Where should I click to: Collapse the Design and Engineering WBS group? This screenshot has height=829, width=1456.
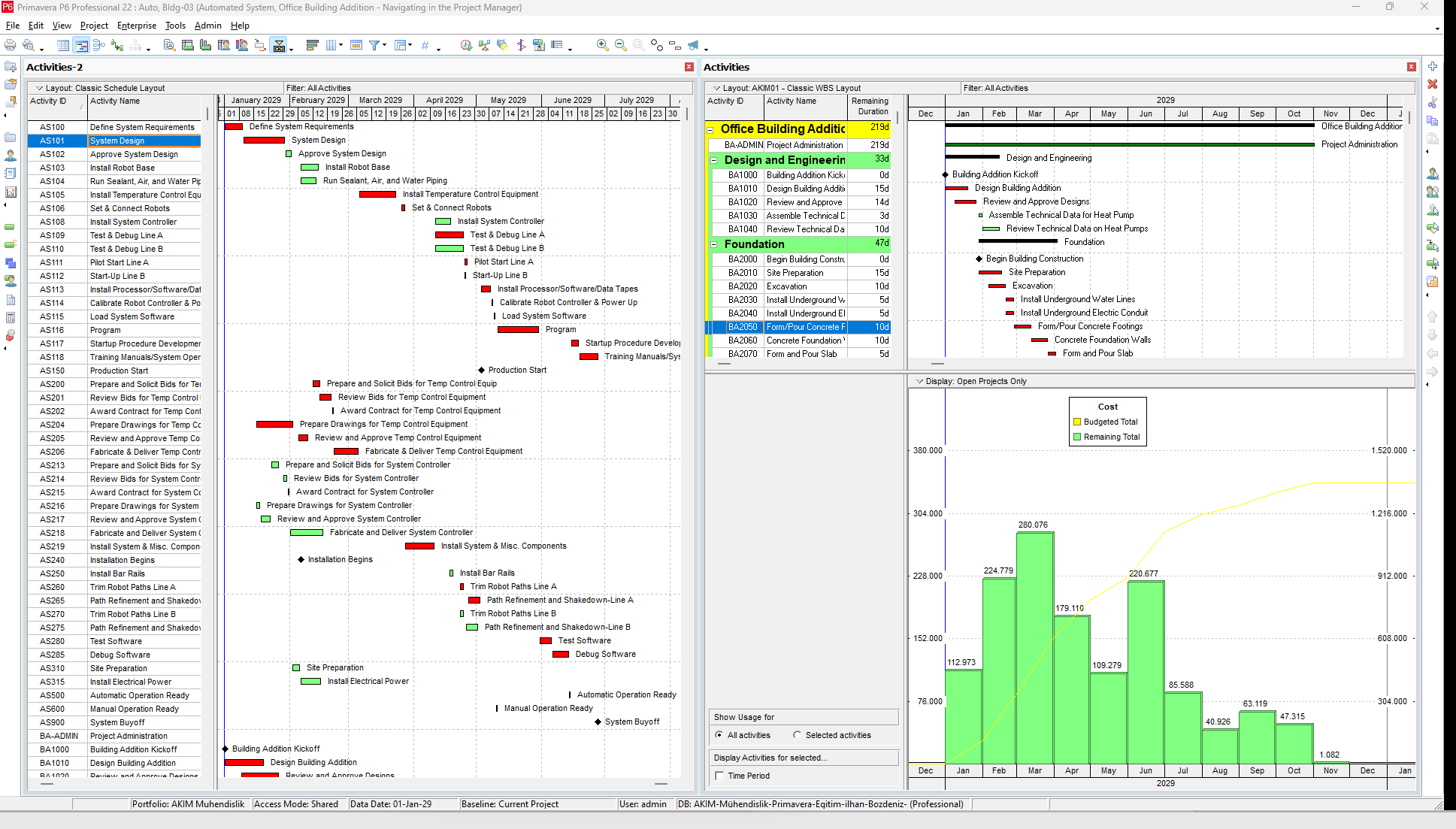713,160
